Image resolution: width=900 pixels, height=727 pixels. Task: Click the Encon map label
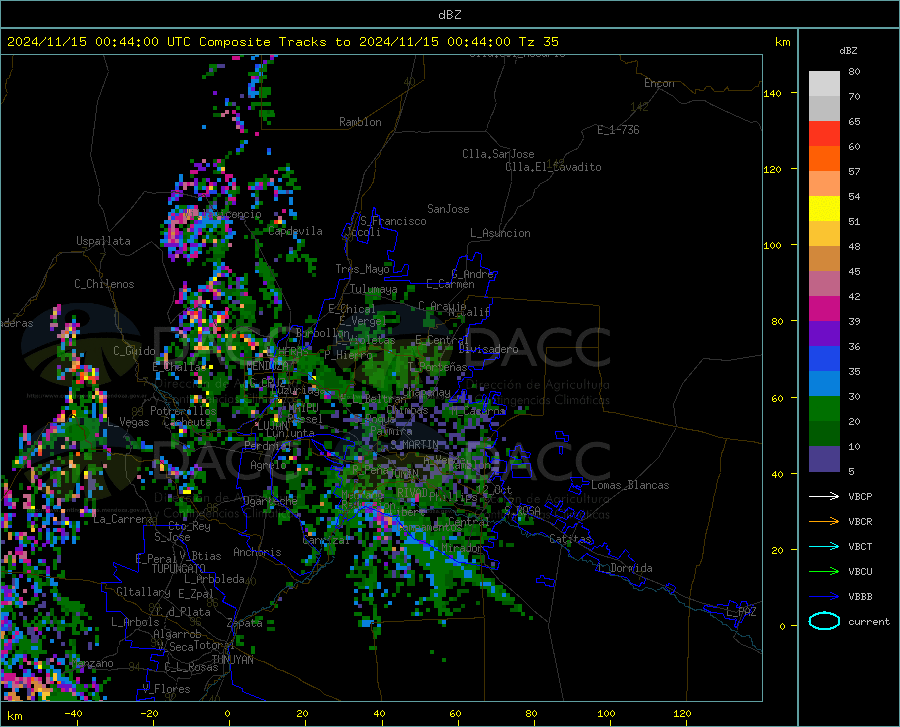coord(659,83)
